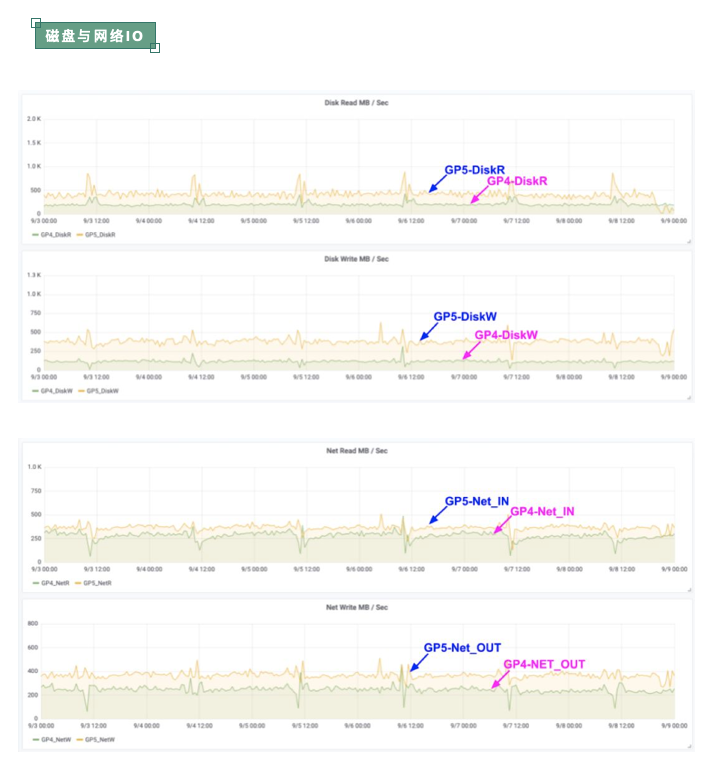
Task: Click the 400 label on Net Write axis
Action: pos(33,671)
